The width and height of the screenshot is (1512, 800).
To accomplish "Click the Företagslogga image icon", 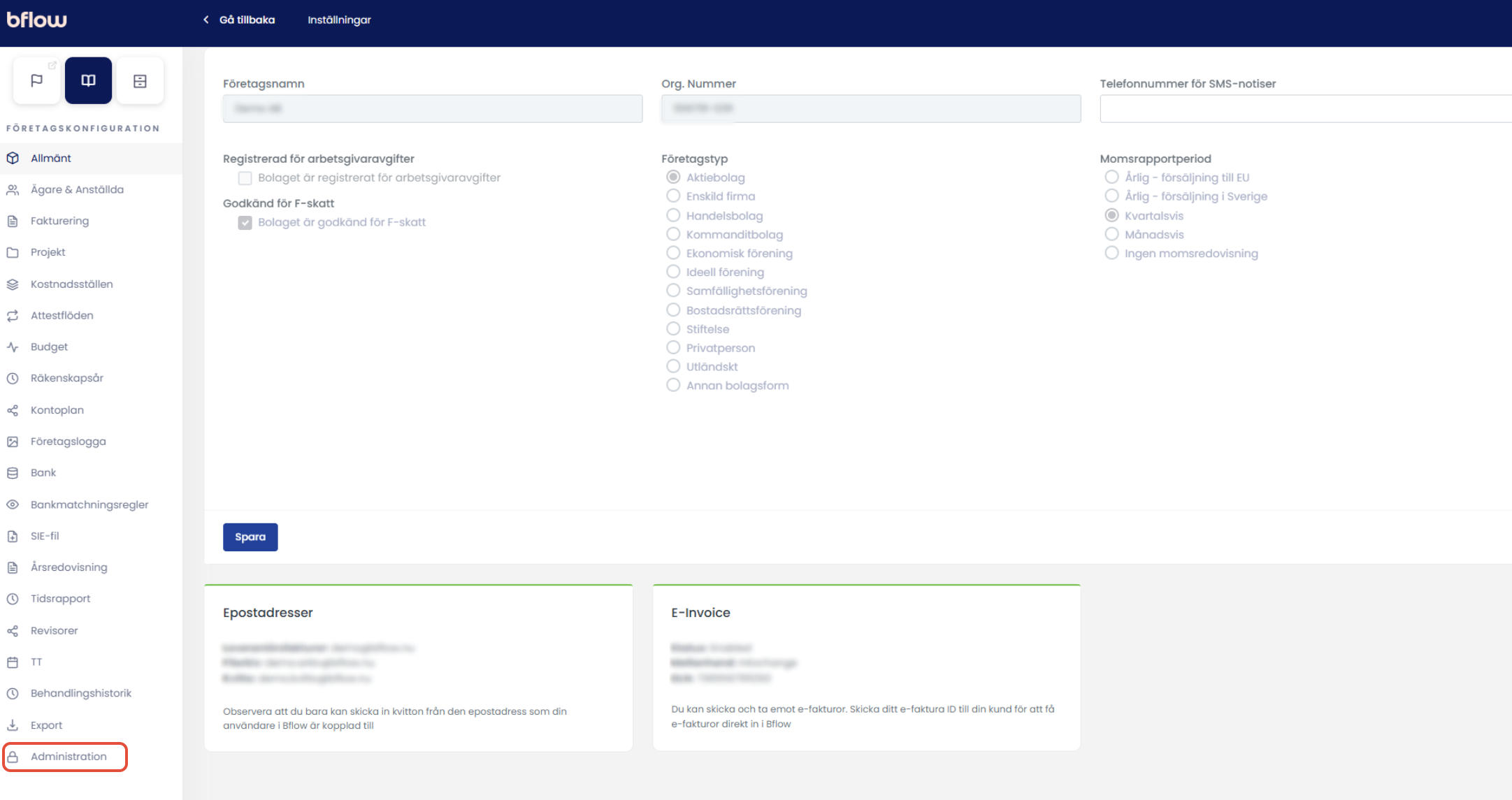I will pyautogui.click(x=13, y=442).
